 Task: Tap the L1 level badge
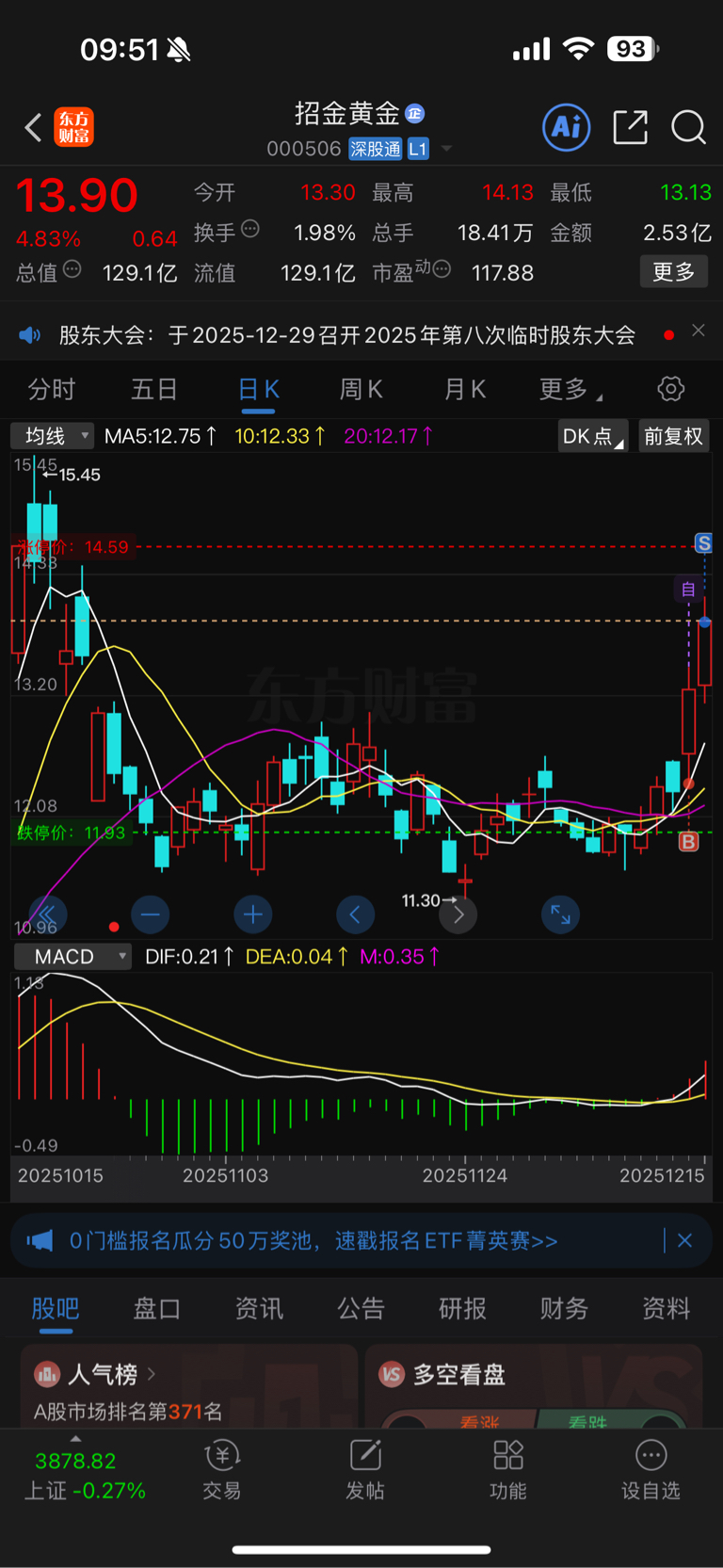[x=418, y=149]
